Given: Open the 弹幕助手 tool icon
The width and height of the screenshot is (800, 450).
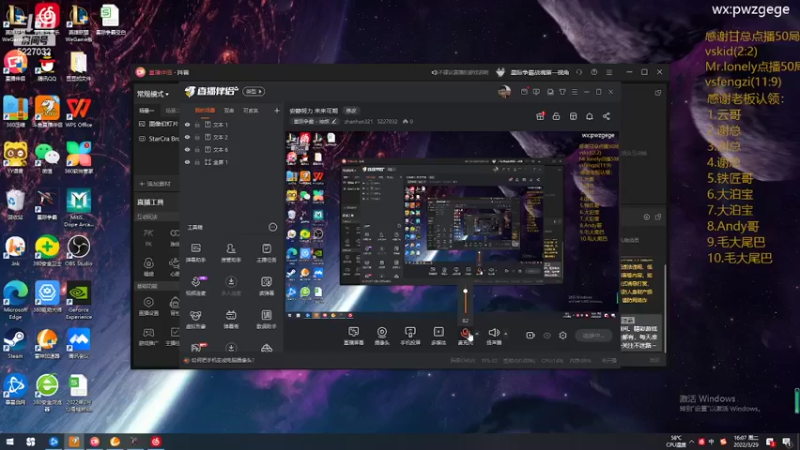Looking at the screenshot, I should 196,248.
